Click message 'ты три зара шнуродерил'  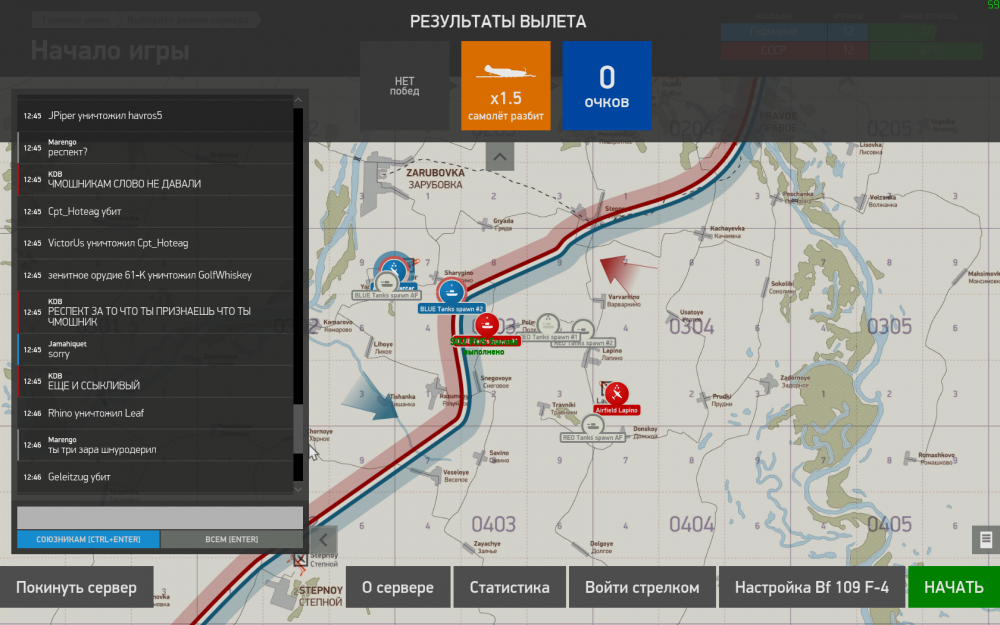pos(155,445)
